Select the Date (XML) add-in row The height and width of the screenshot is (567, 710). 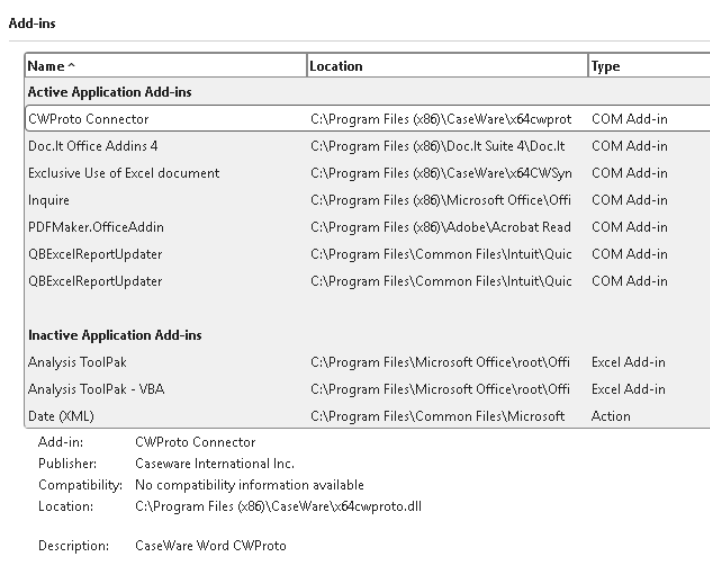click(x=368, y=416)
